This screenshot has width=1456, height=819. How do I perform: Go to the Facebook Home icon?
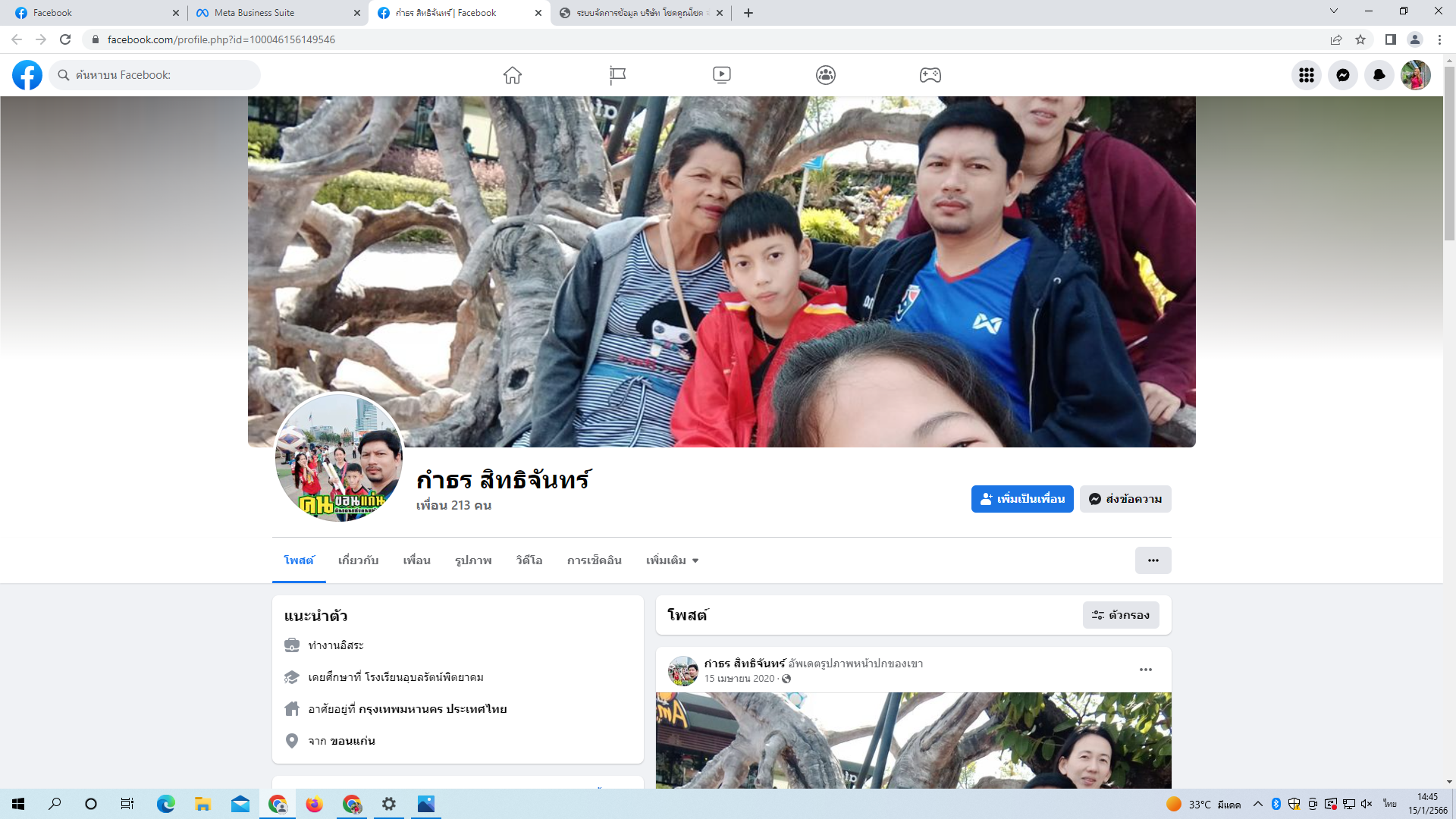(513, 75)
